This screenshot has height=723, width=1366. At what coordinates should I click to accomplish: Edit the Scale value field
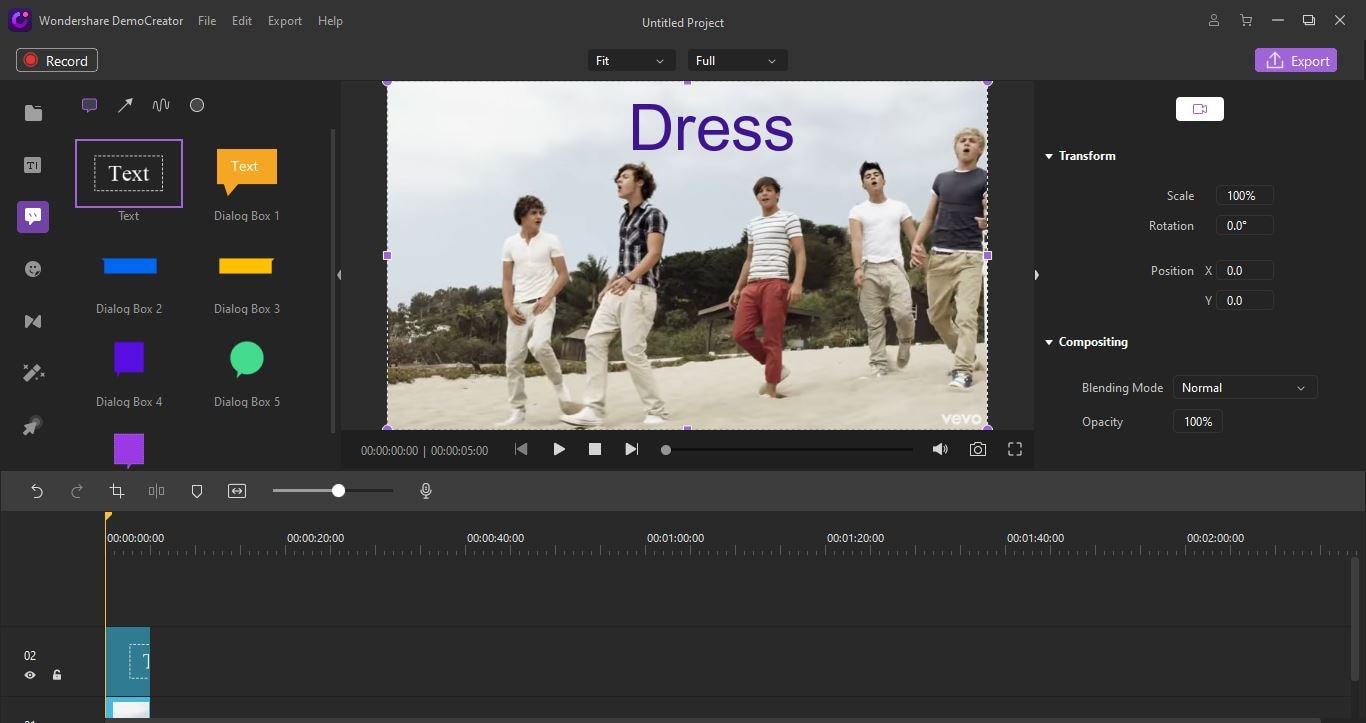point(1244,196)
